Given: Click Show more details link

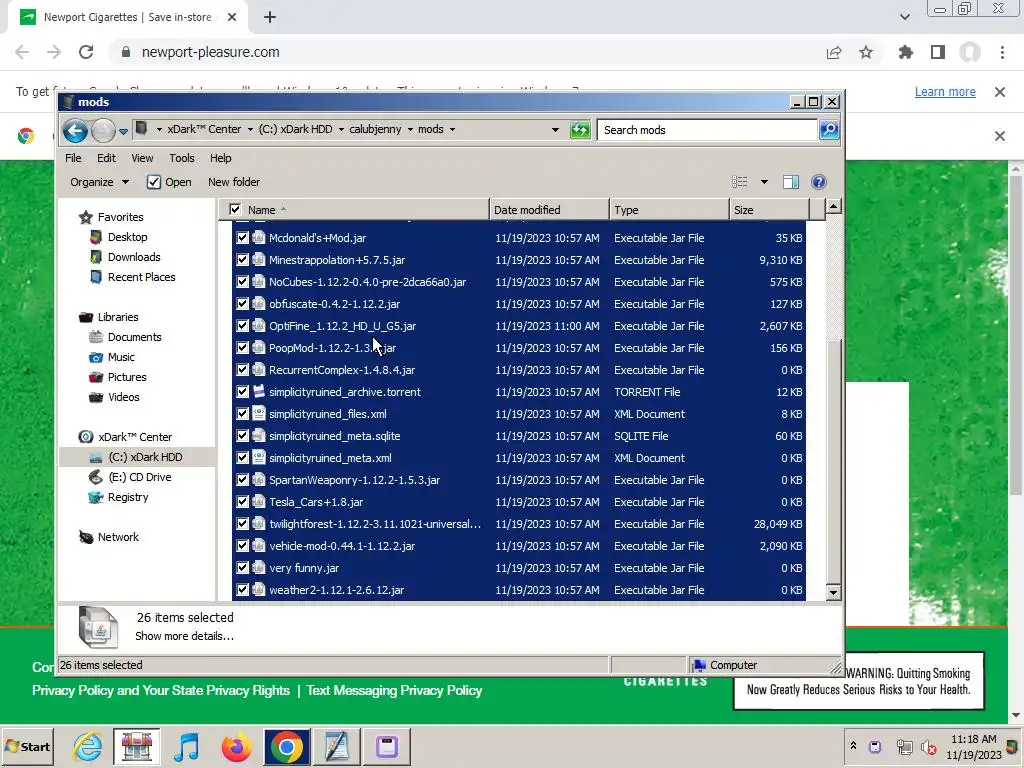Looking at the screenshot, I should click(x=184, y=636).
